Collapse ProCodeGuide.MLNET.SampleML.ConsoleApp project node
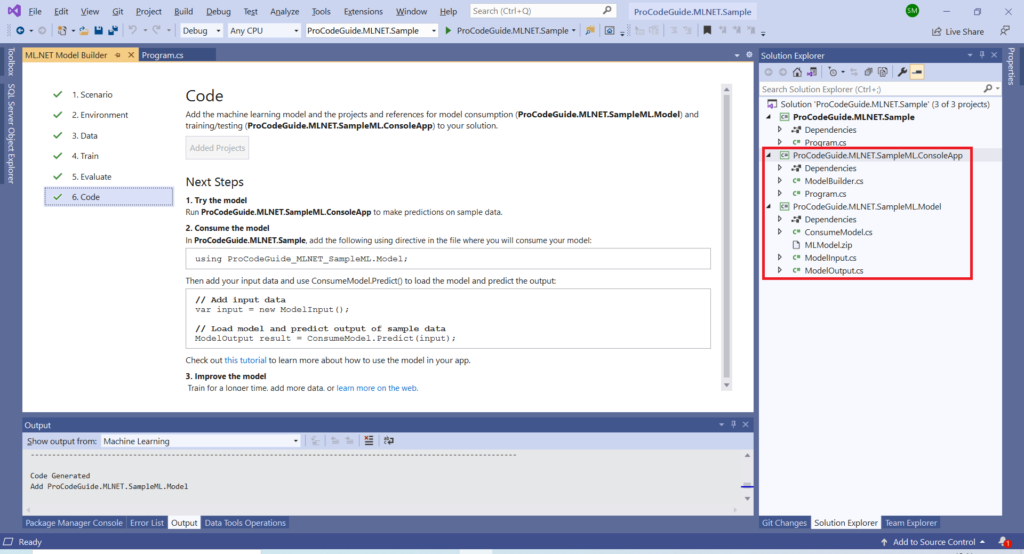The height and width of the screenshot is (554, 1024). point(769,155)
